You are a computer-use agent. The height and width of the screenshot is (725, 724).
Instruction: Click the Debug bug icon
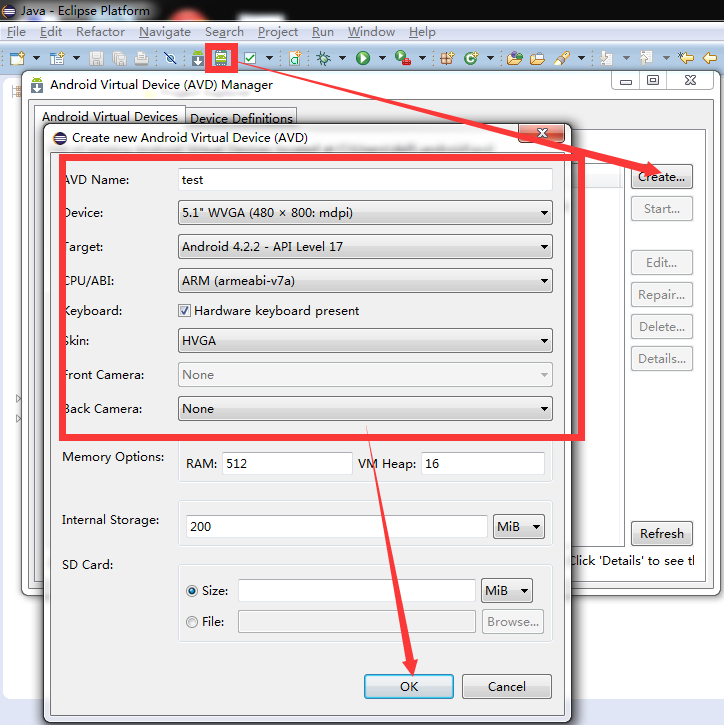tap(323, 58)
